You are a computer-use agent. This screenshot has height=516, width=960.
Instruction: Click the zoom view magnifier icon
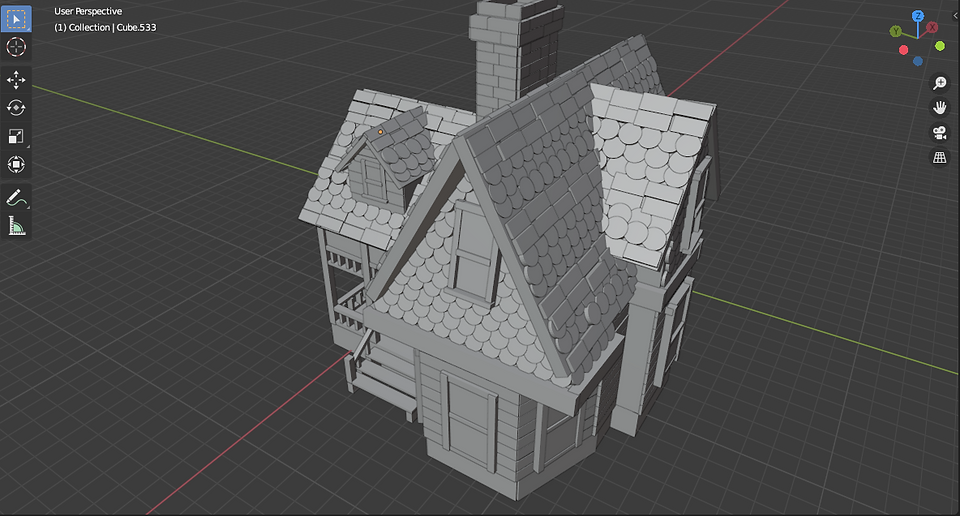pos(939,83)
